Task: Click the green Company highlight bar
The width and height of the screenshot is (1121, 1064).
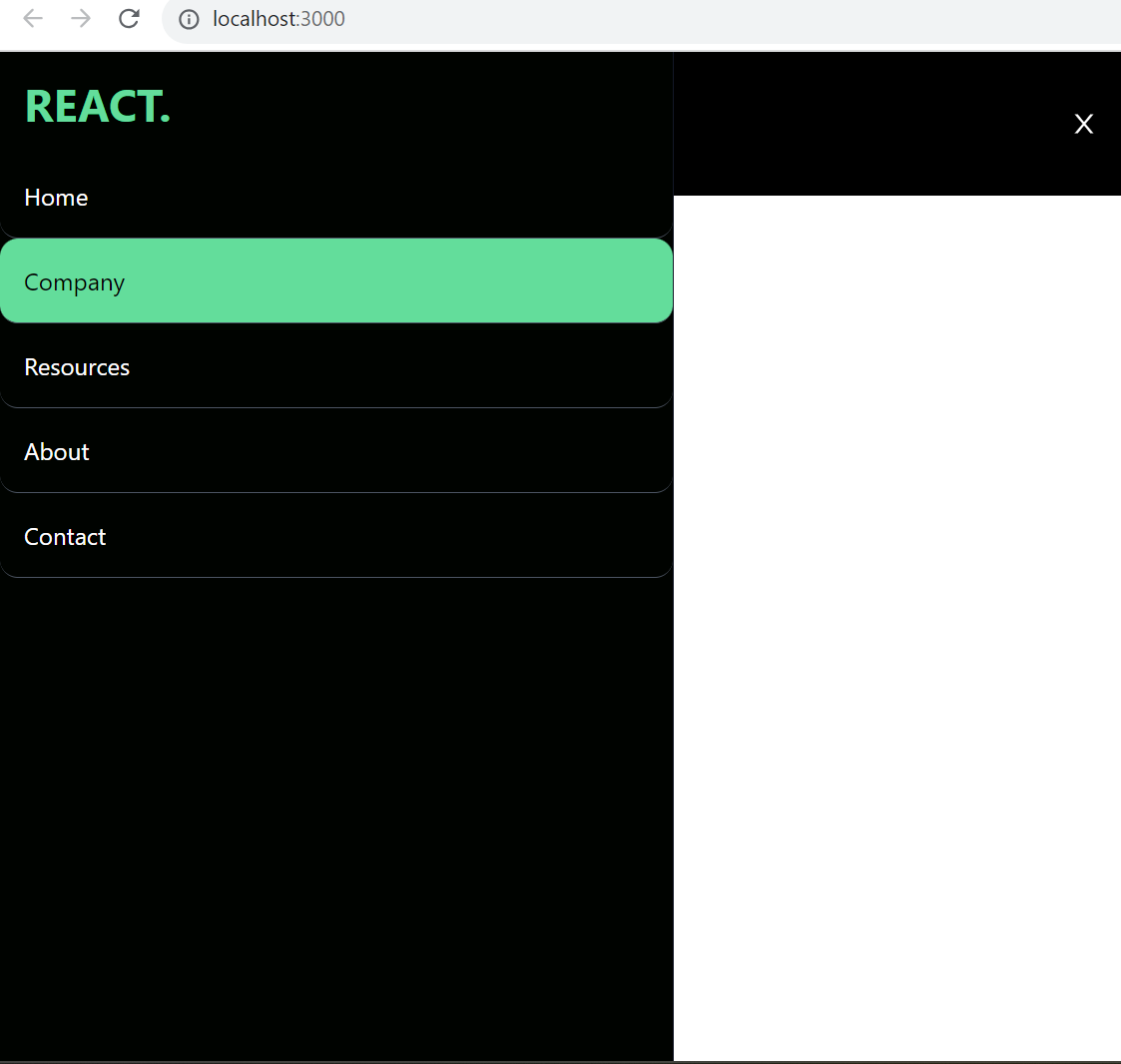Action: 336,280
